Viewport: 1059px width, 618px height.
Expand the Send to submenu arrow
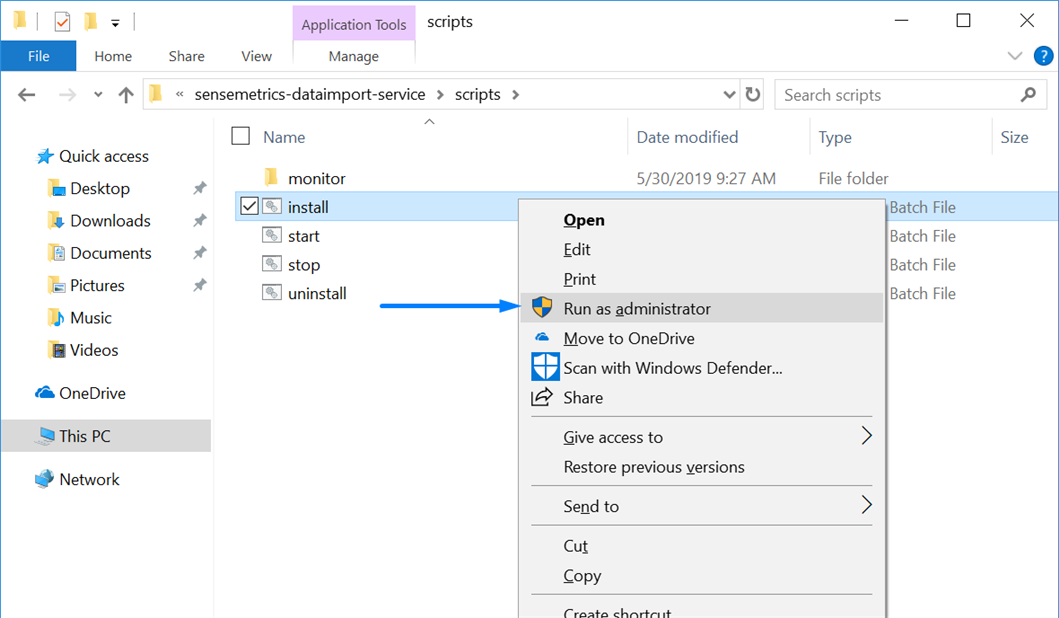[x=867, y=506]
